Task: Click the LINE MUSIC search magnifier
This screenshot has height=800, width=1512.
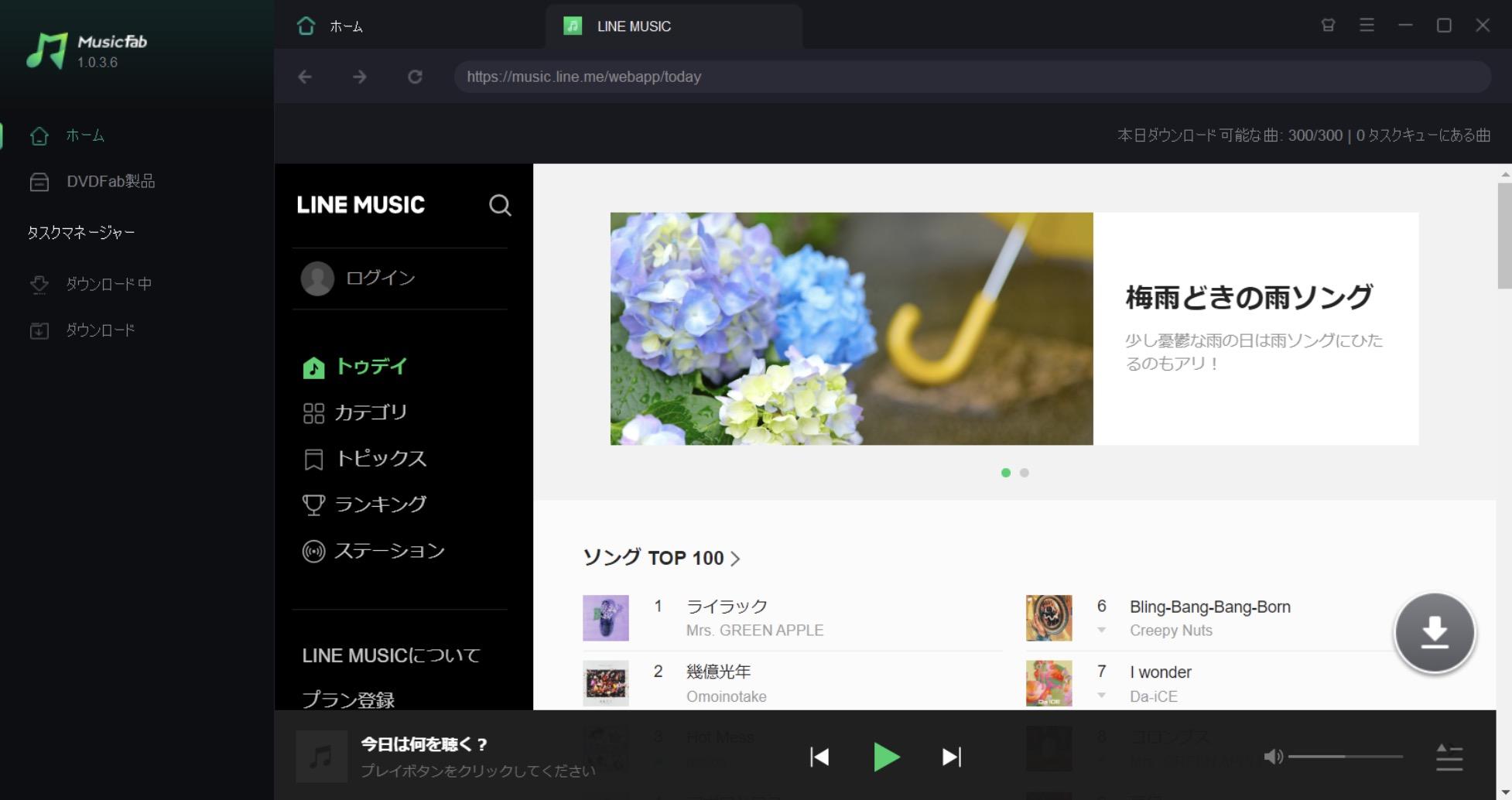Action: click(x=500, y=205)
